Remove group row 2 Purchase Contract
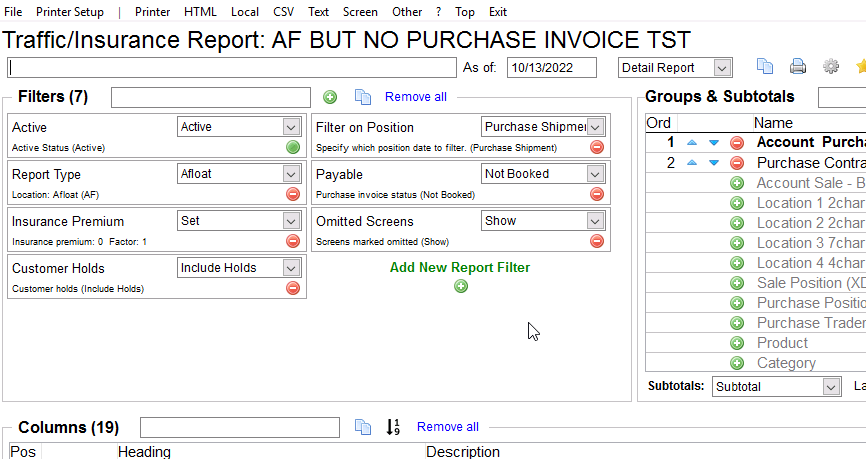The height and width of the screenshot is (459, 866). [x=737, y=163]
